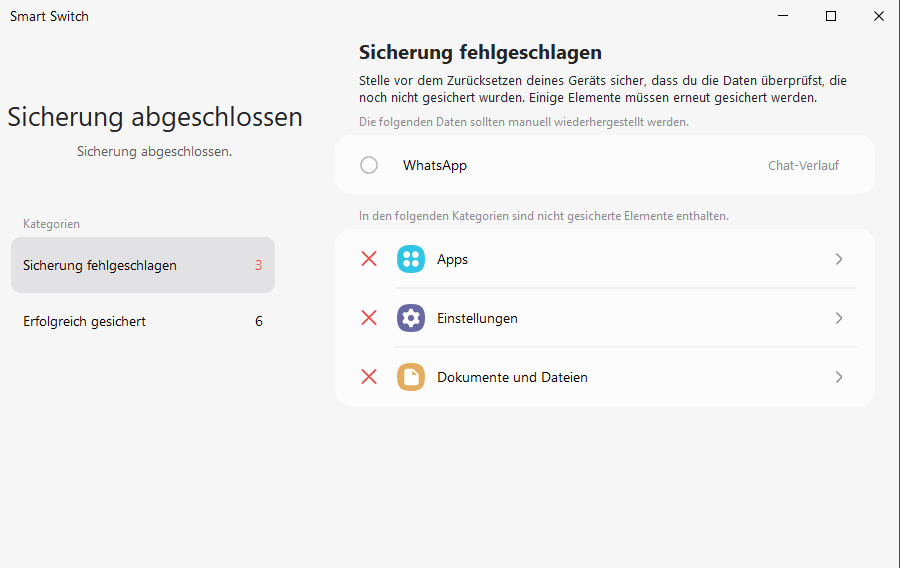Click the orange Dokumente und Dateien icon
This screenshot has width=900, height=568.
pyautogui.click(x=411, y=377)
